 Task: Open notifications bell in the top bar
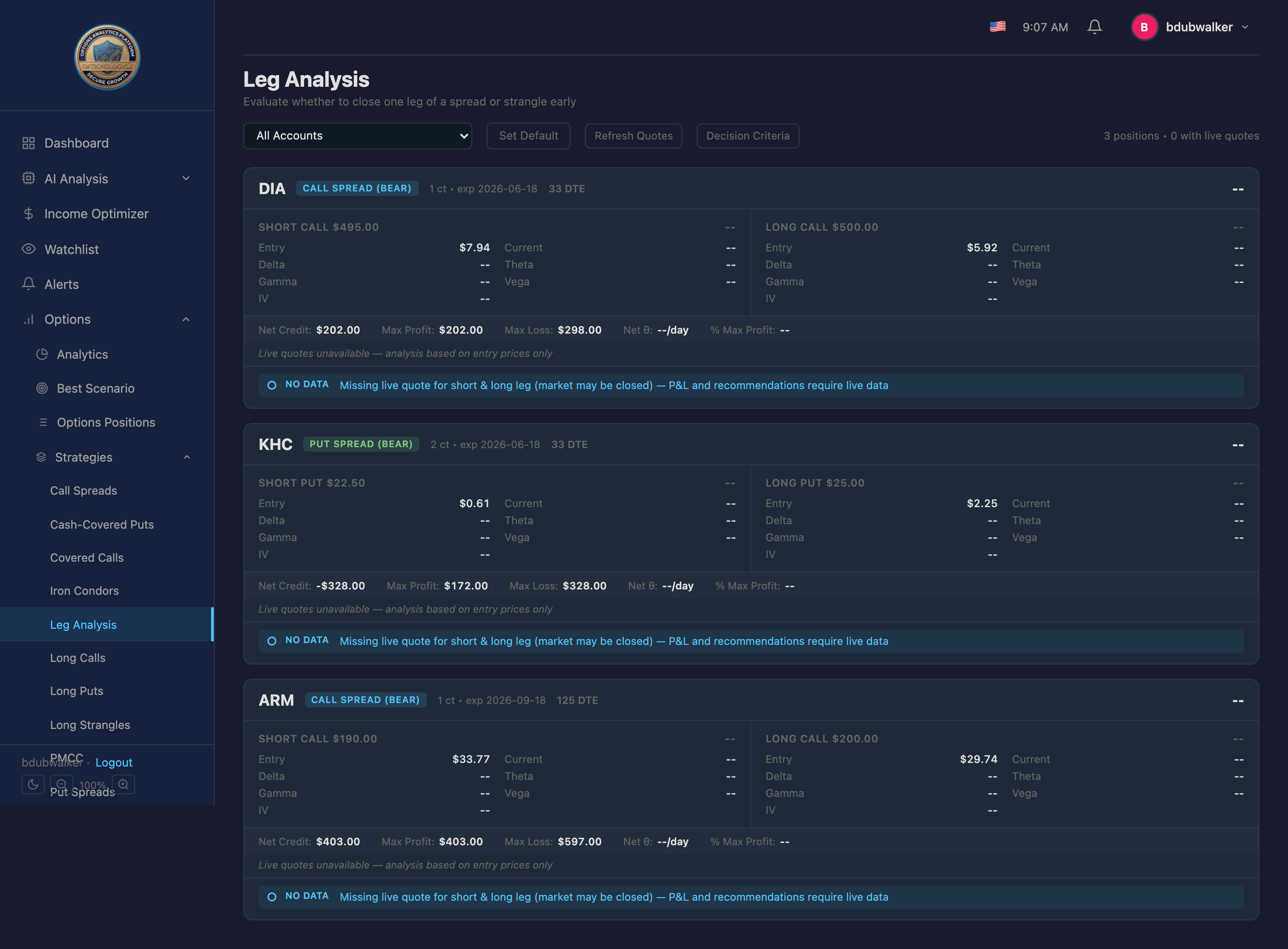(1094, 27)
